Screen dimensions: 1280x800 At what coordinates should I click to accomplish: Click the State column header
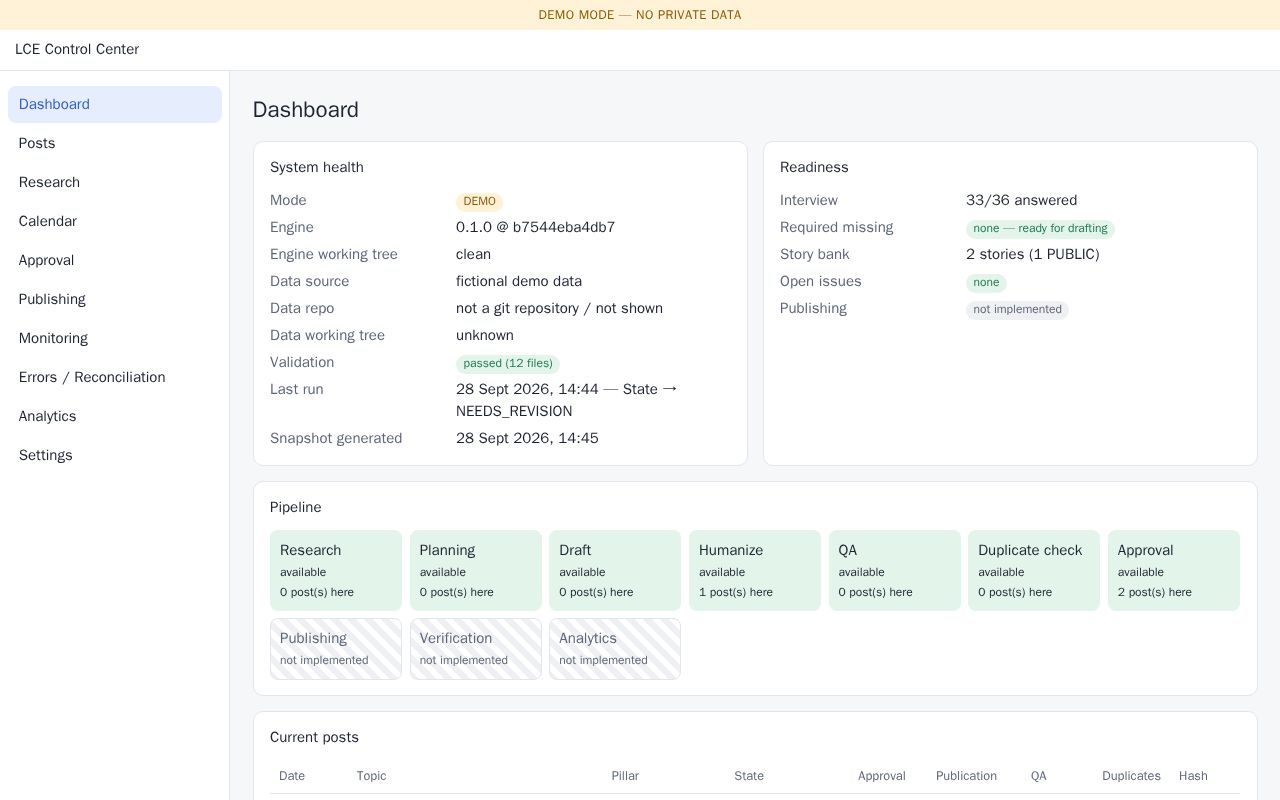pos(749,776)
